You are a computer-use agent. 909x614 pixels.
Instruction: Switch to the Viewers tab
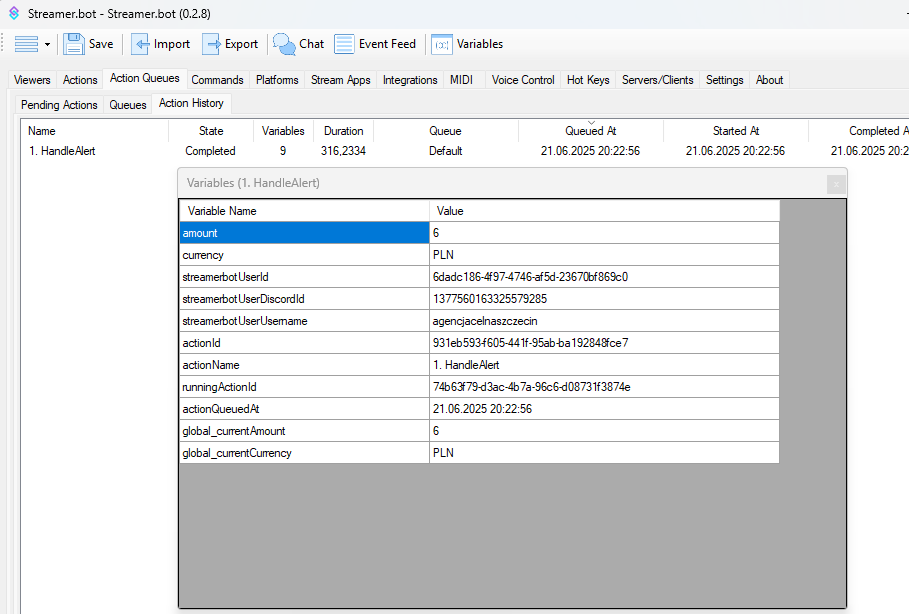pos(32,80)
